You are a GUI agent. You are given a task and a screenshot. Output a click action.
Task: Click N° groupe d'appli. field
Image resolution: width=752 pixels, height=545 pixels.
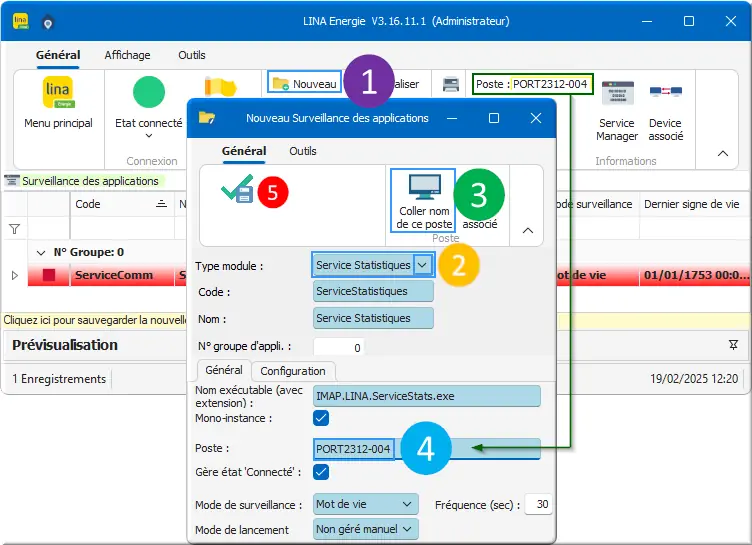[x=339, y=347]
